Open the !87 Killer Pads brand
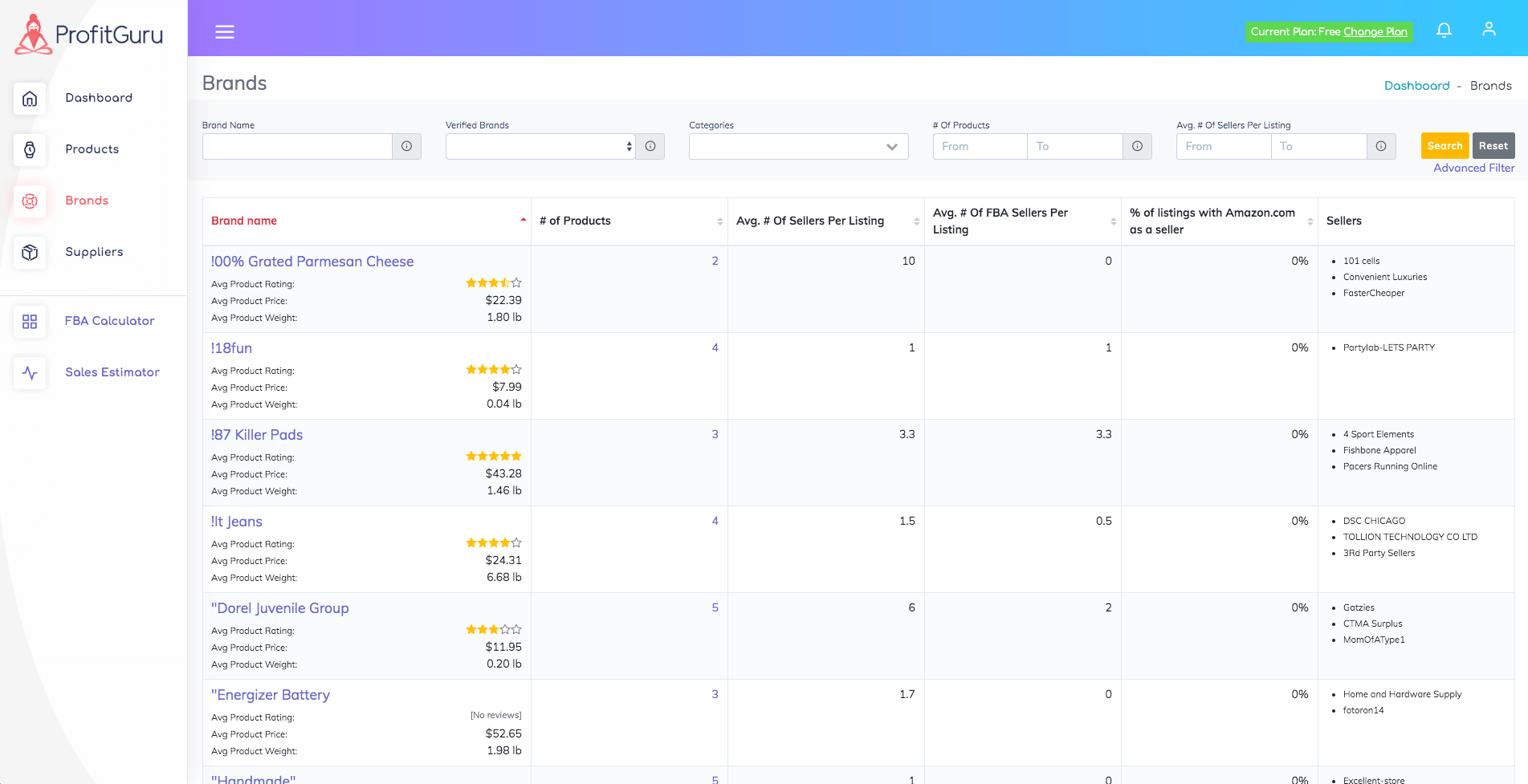The image size is (1528, 784). click(x=257, y=435)
